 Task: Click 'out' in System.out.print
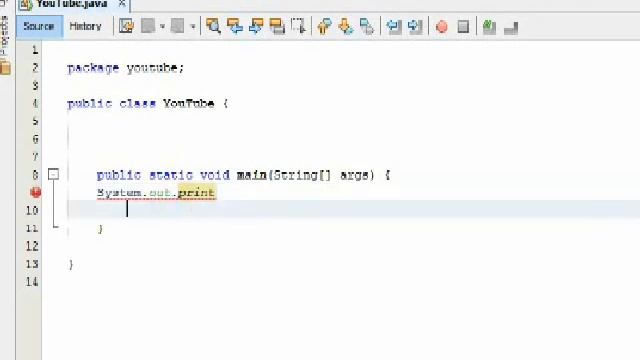(160, 193)
